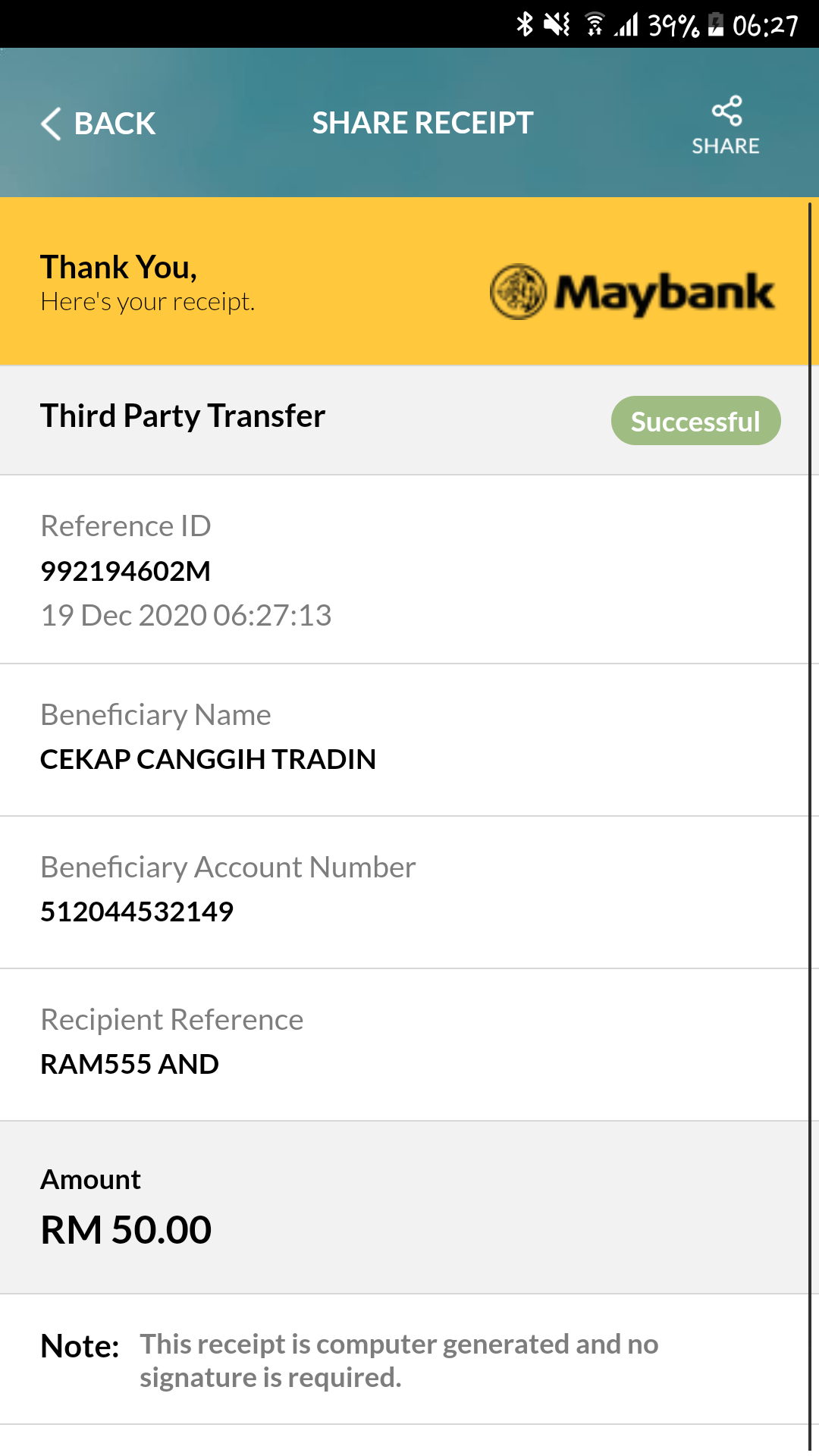
Task: Tap the share icon in header
Action: click(x=726, y=111)
